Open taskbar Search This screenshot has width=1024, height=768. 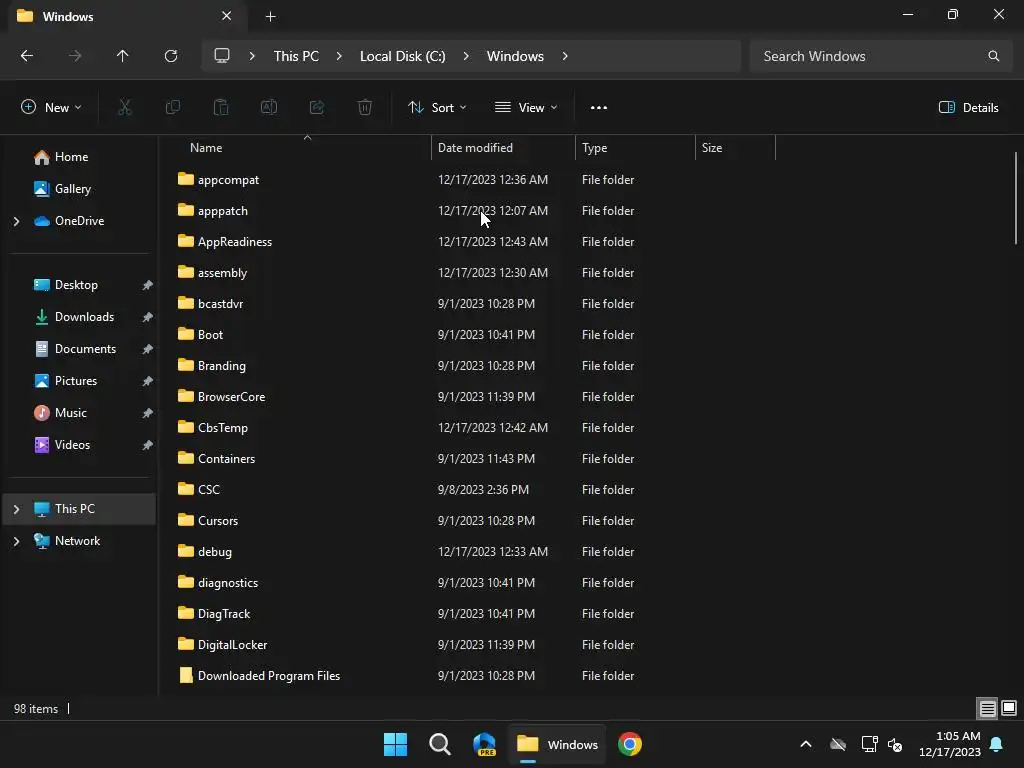coord(440,744)
